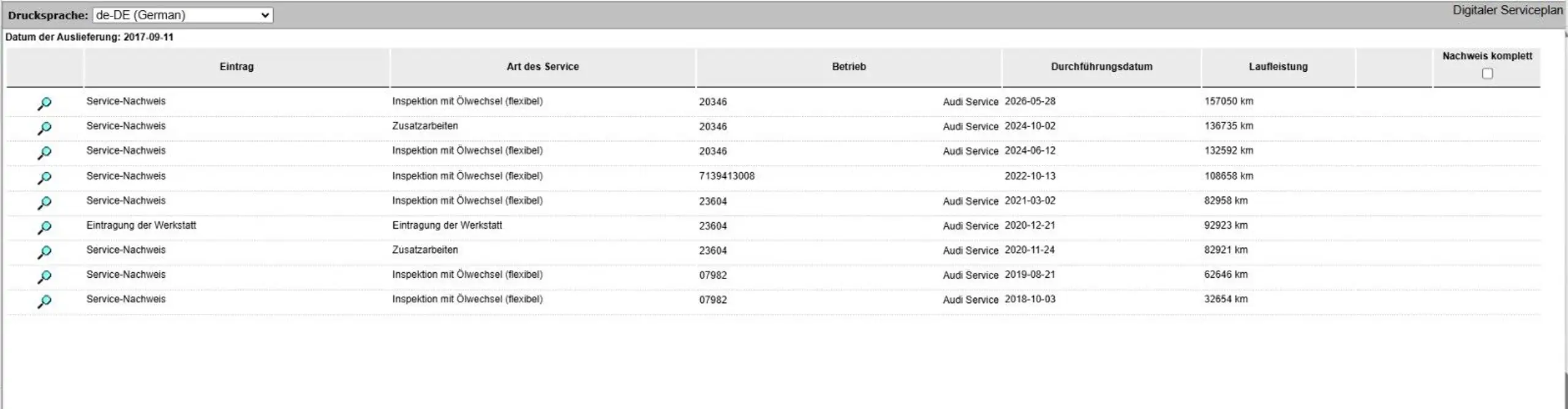Click the Durchführungsdatum column header
The width and height of the screenshot is (1568, 409).
pyautogui.click(x=1101, y=66)
